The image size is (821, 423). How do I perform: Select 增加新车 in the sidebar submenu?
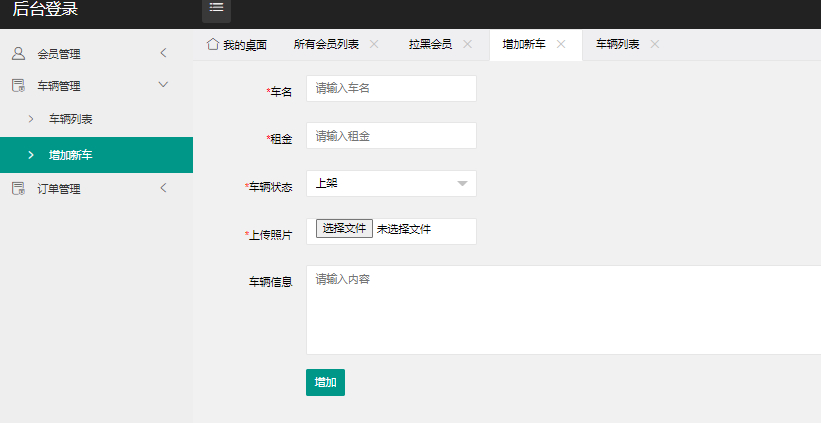click(x=96, y=155)
